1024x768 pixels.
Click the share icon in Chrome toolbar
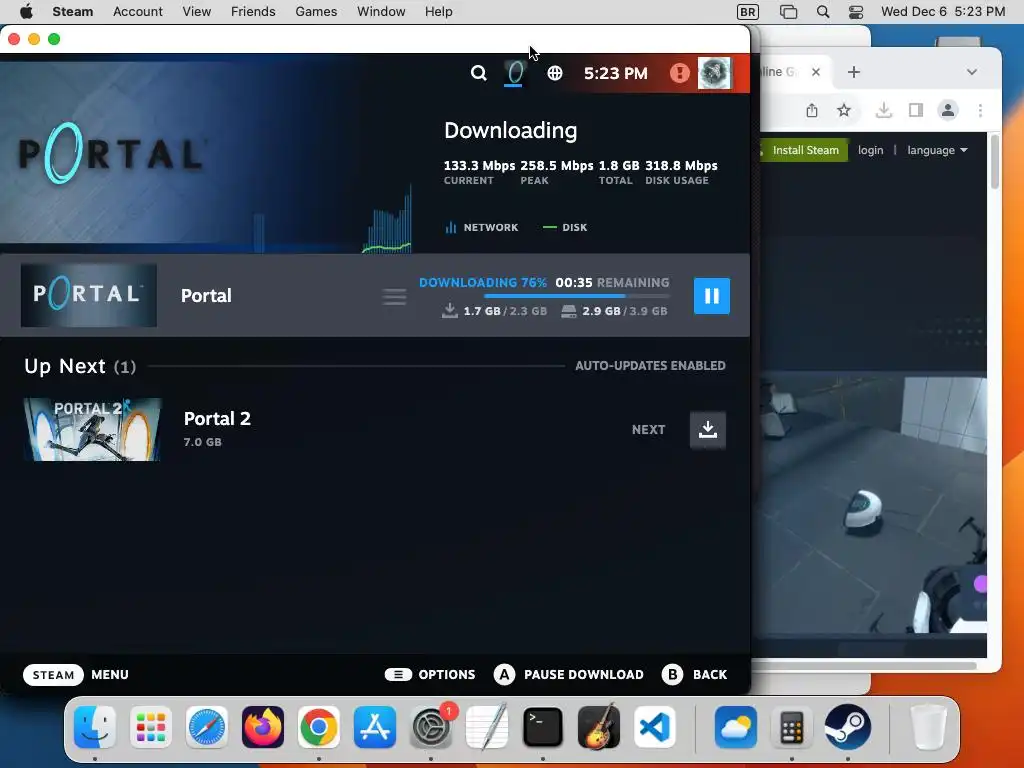tap(812, 110)
